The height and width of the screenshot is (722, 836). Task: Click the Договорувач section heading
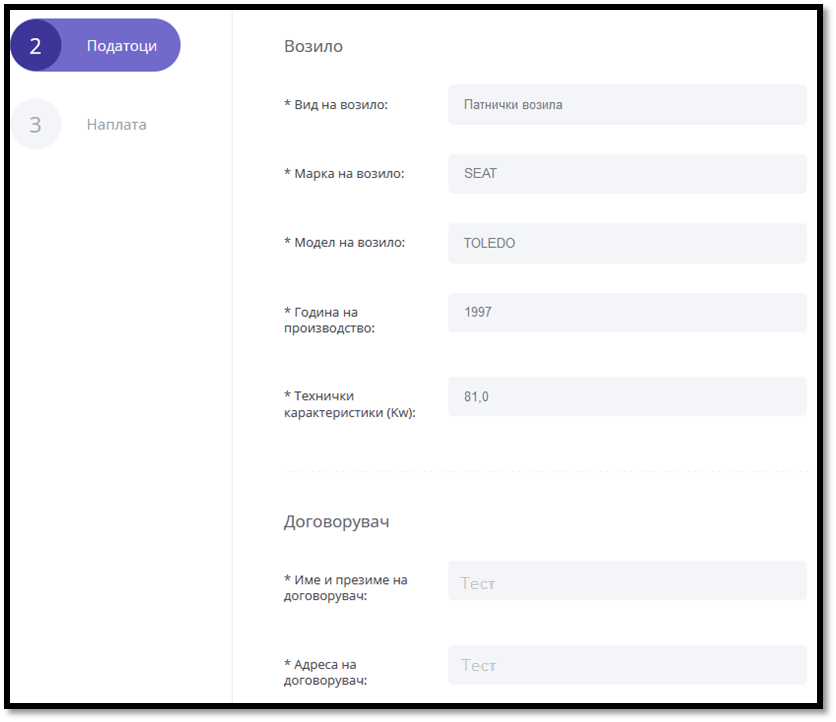coord(336,521)
